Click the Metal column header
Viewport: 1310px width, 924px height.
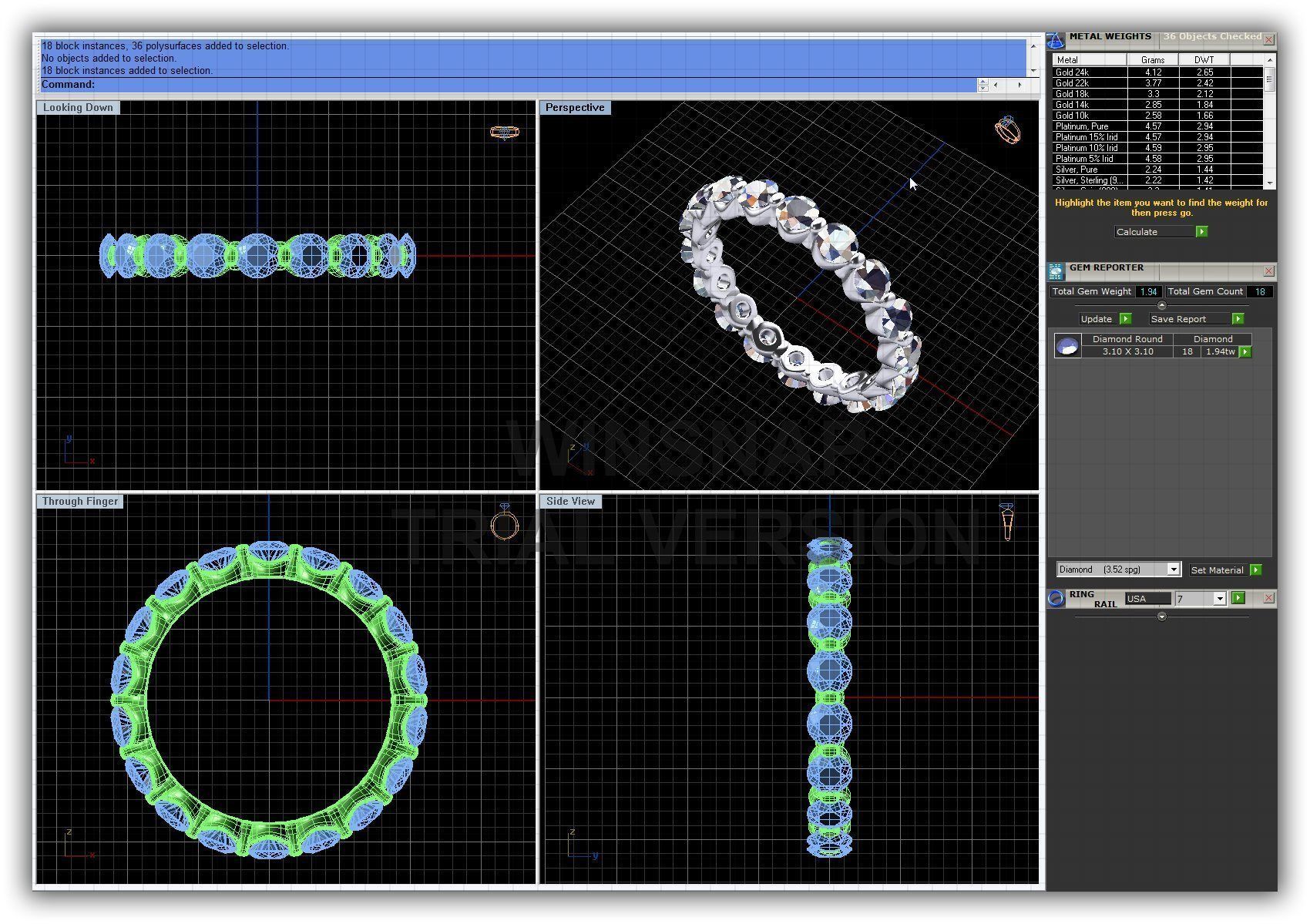coord(1090,60)
